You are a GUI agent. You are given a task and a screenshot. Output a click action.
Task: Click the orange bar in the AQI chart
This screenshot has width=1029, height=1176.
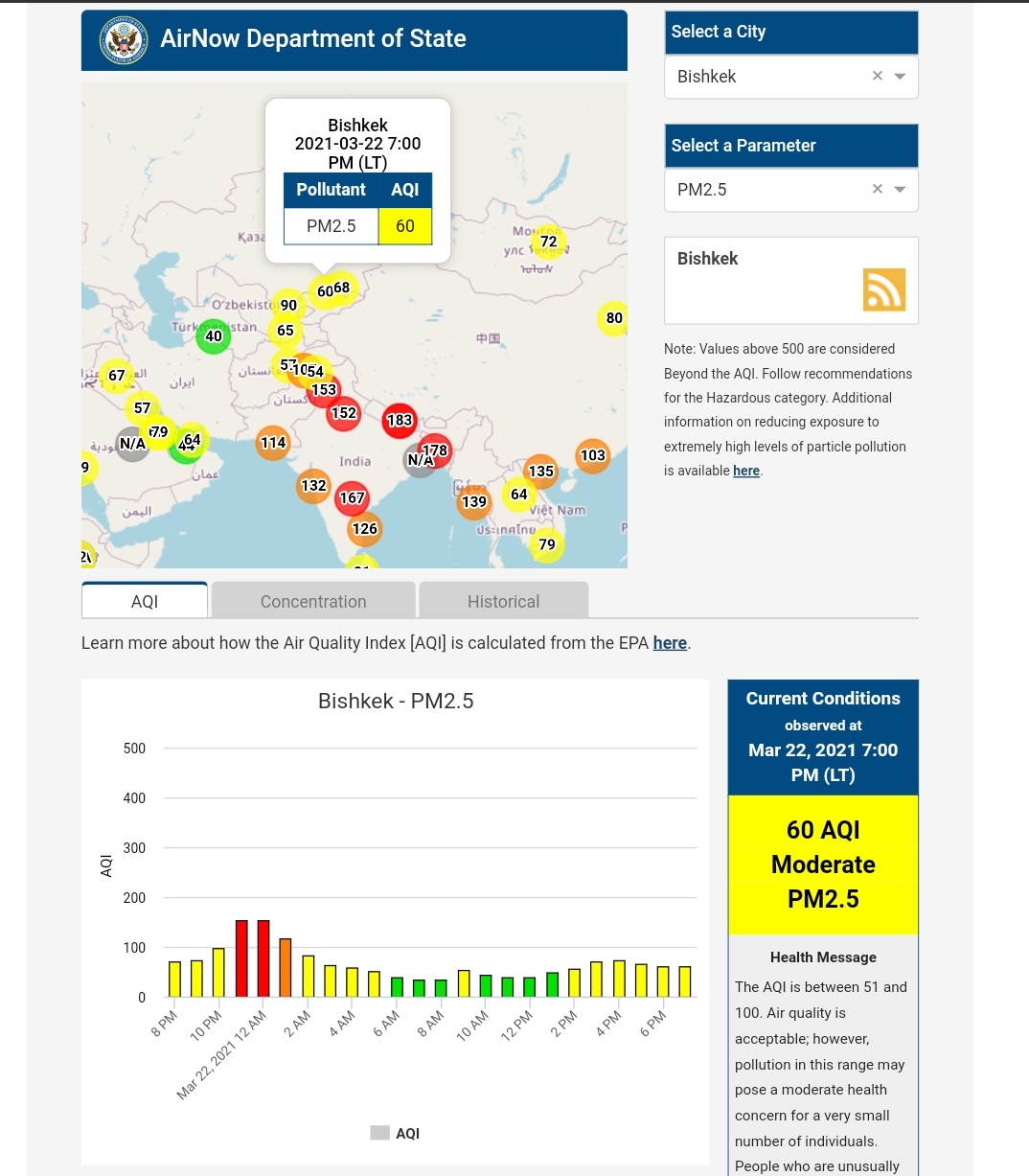coord(286,968)
